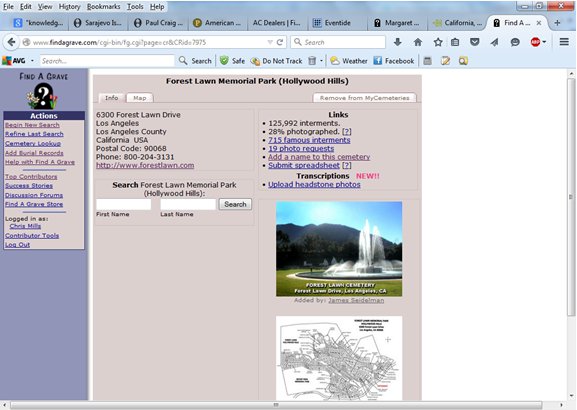Go to the browser home page icon
The width and height of the screenshot is (577, 410).
tap(418, 42)
